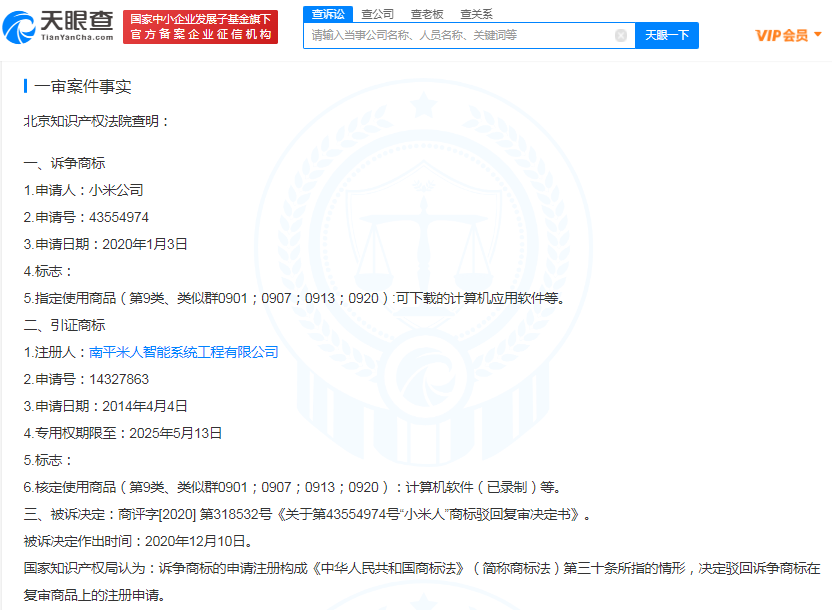The image size is (832, 610).
Task: Click the line 被诉决定作出时间：2020年12月10日
Action: (138, 542)
